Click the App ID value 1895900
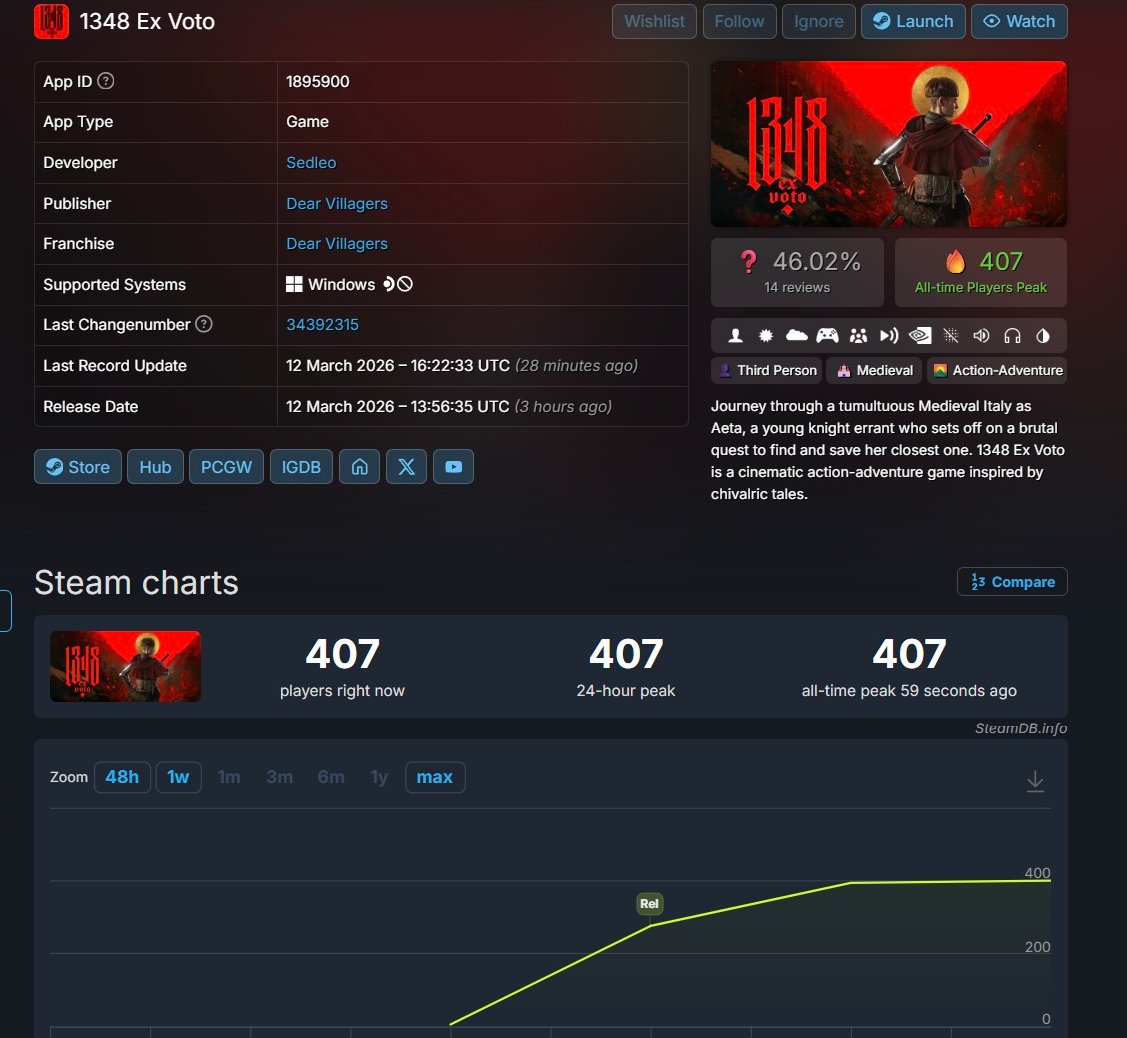Viewport: 1127px width, 1038px height. [x=318, y=81]
